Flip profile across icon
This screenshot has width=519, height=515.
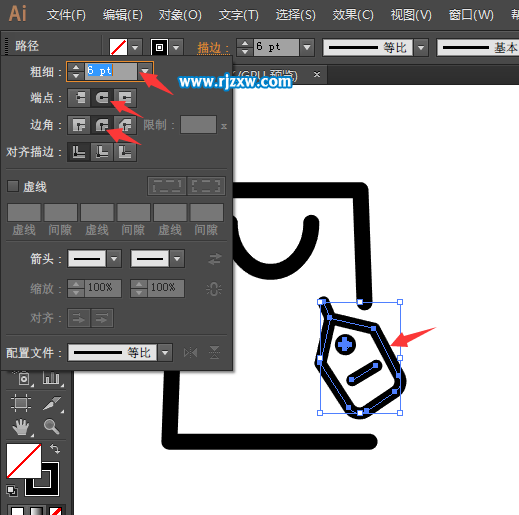[214, 353]
